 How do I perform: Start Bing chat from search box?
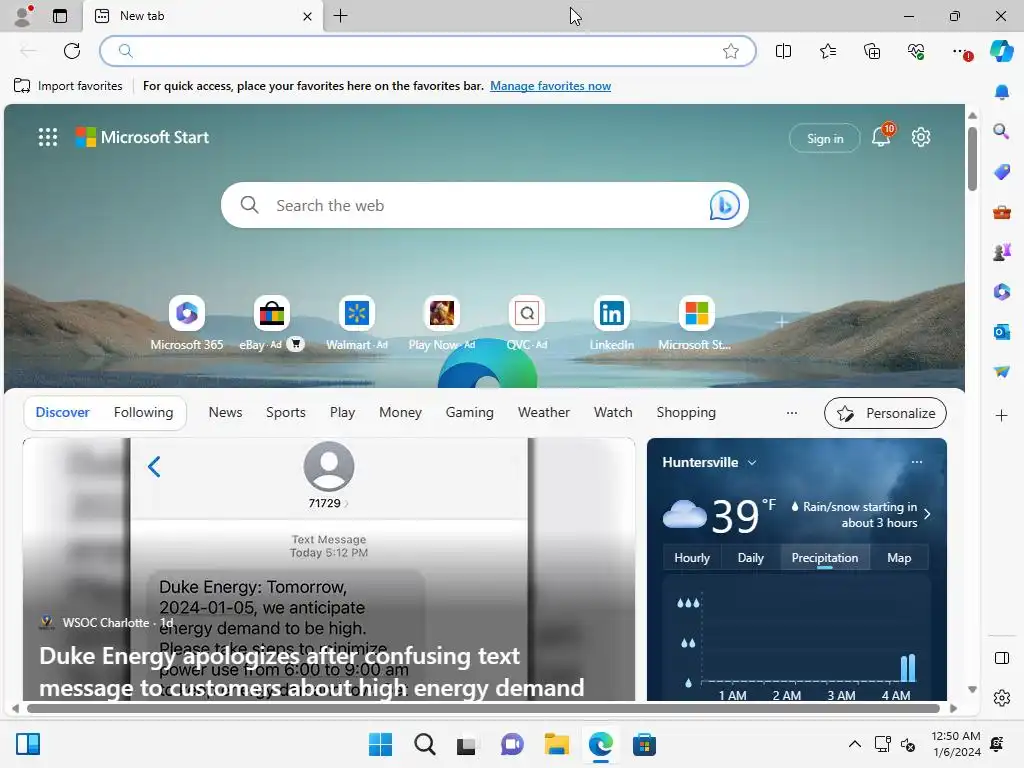[x=724, y=205]
